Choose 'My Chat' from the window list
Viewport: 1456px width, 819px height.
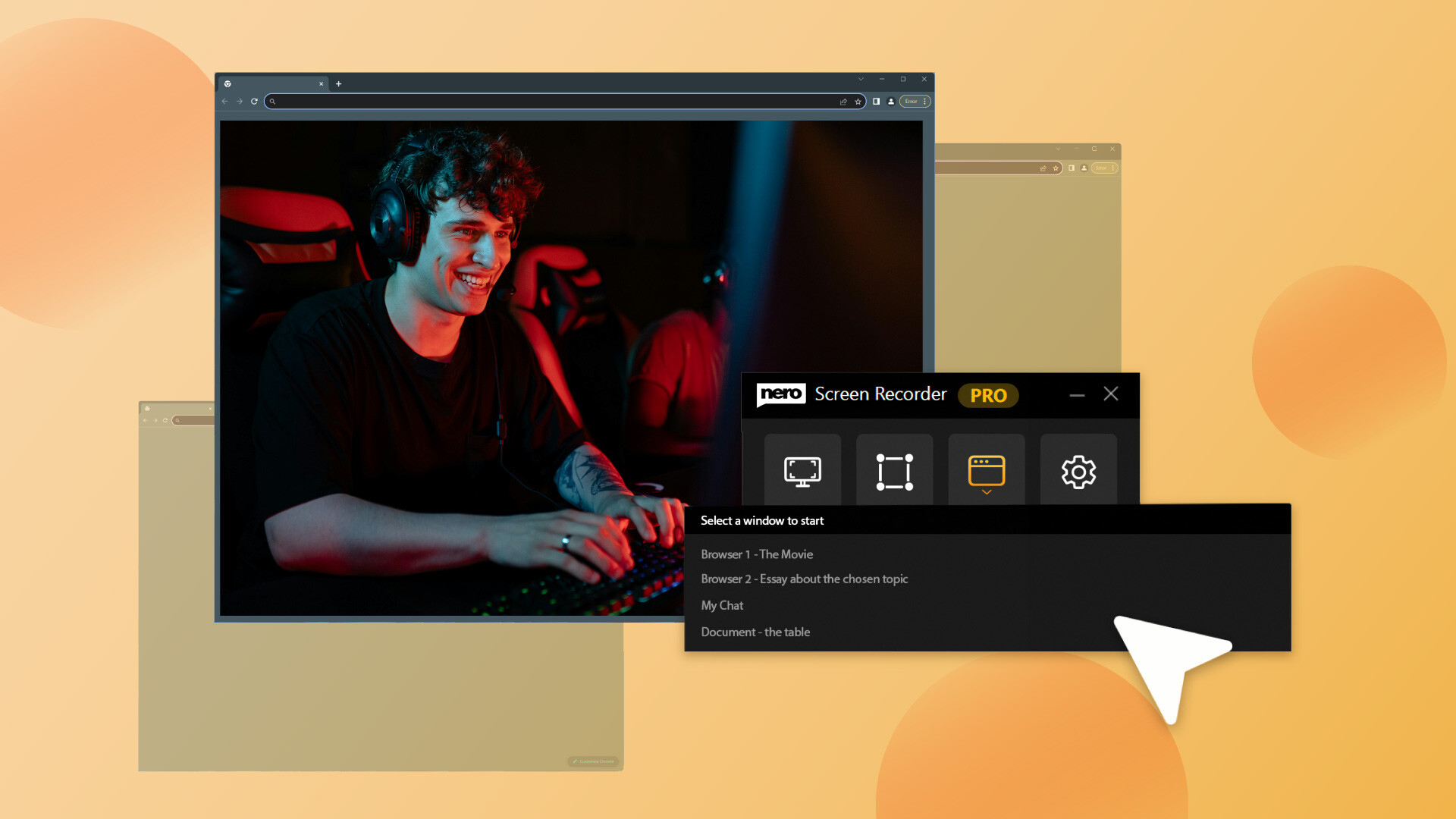721,605
